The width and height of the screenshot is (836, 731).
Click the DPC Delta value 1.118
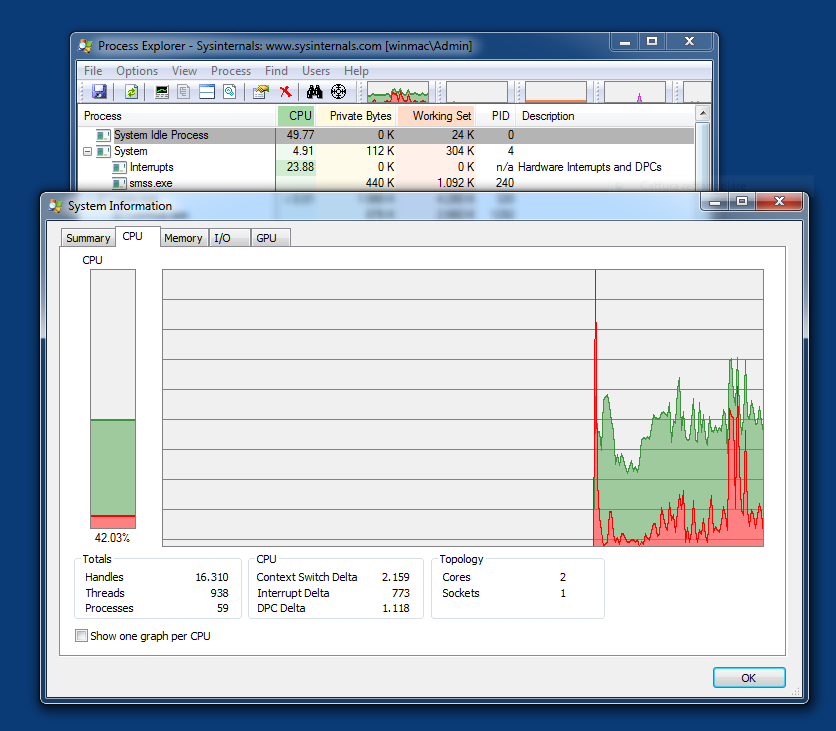pos(396,608)
